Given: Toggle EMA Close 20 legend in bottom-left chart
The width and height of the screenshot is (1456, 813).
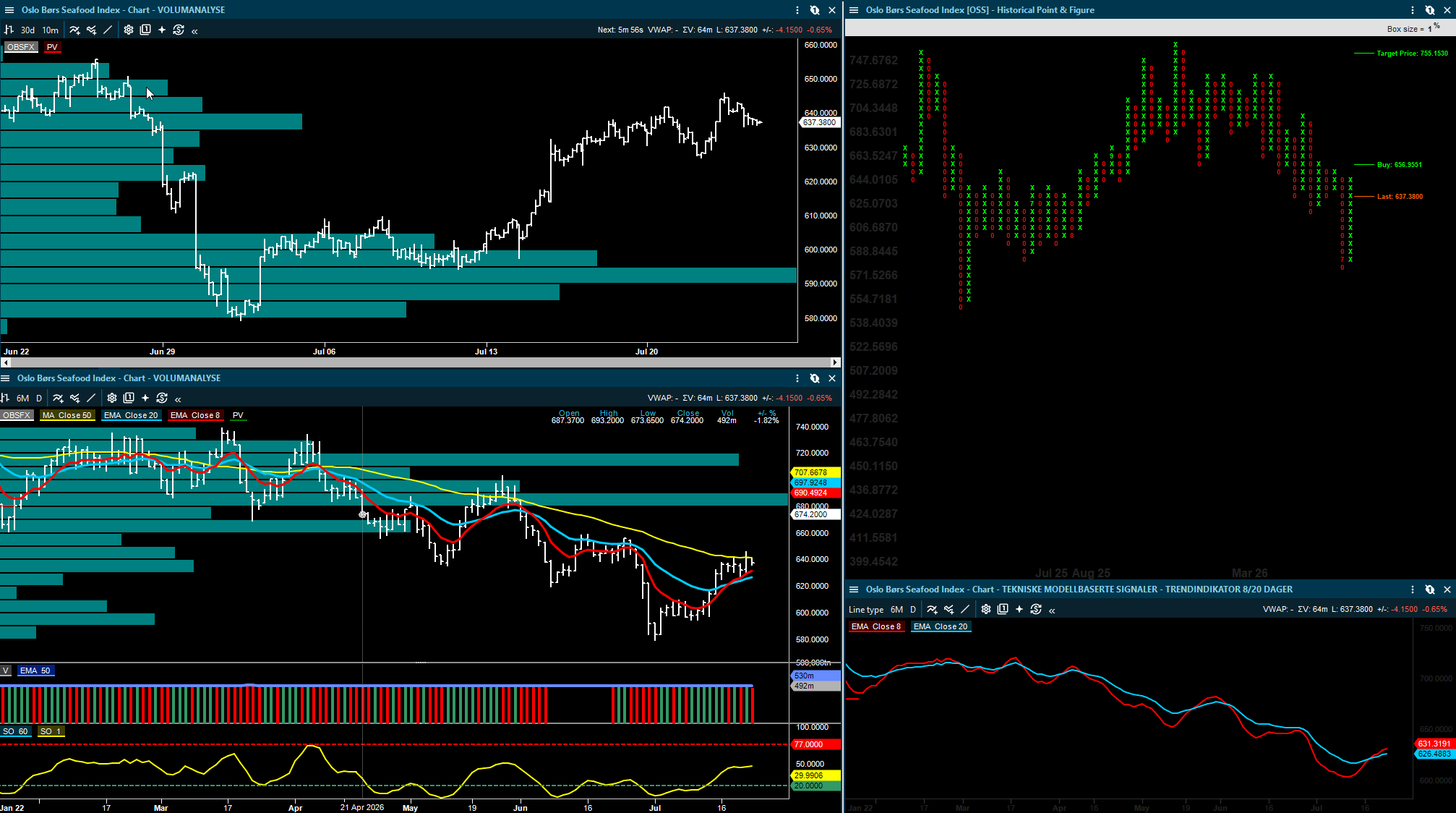Looking at the screenshot, I should [131, 415].
